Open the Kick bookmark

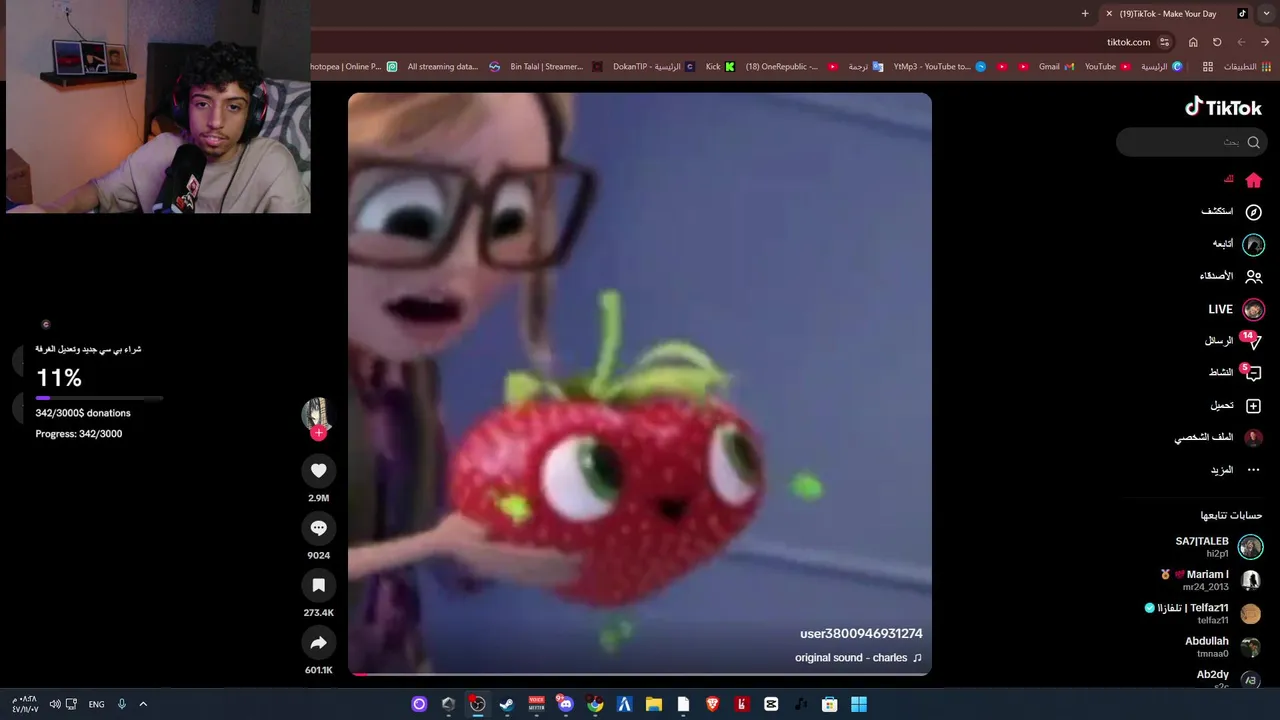pyautogui.click(x=720, y=67)
